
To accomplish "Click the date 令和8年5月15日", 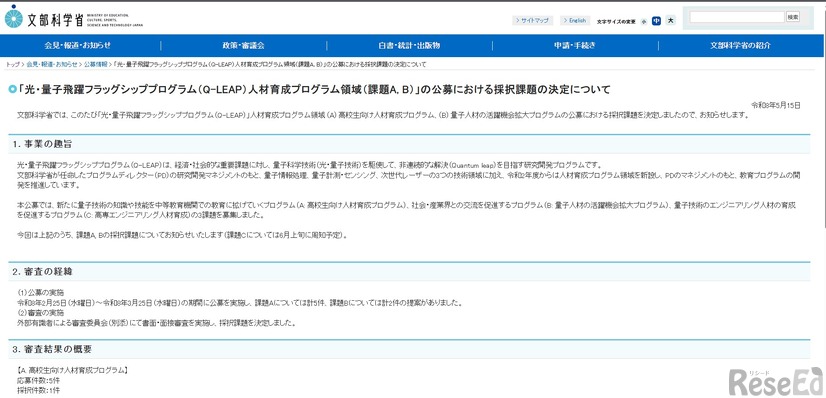I will point(775,105).
